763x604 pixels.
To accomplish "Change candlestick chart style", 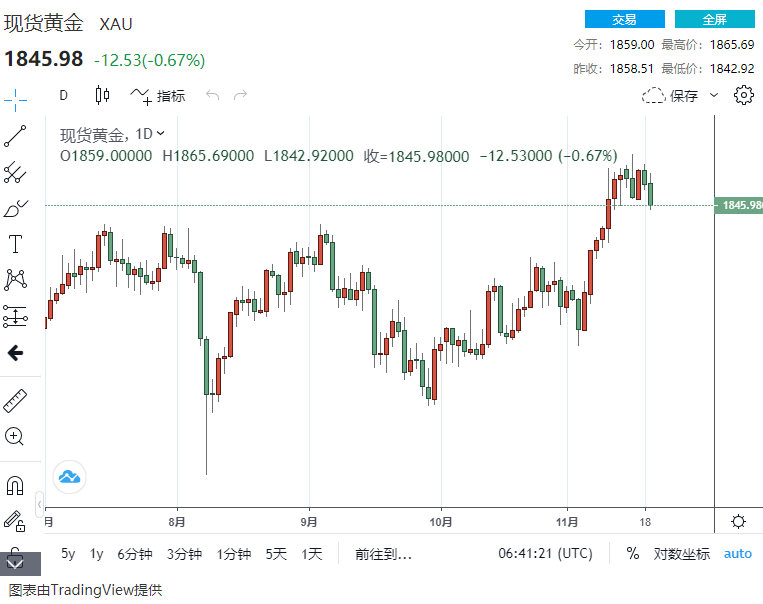I will click(102, 96).
